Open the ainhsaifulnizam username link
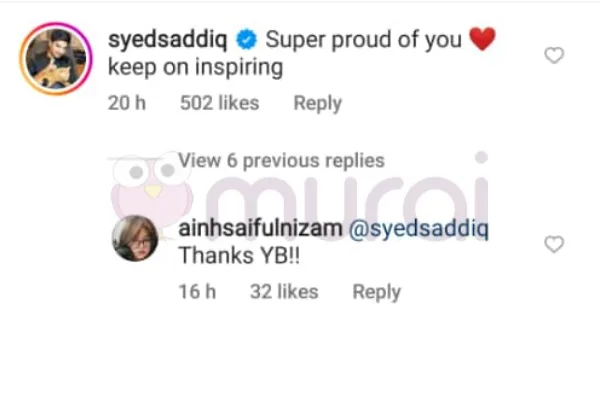Image resolution: width=600 pixels, height=400 pixels. click(260, 228)
